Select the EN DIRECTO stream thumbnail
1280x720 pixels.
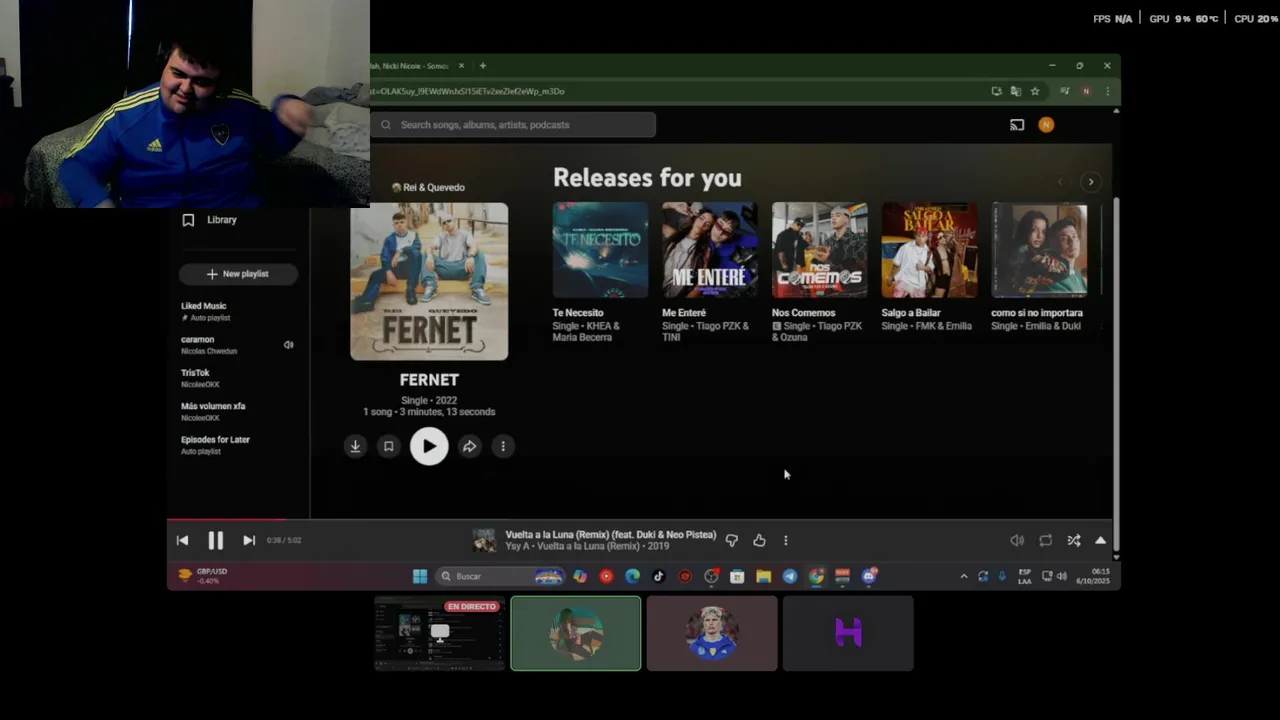[x=440, y=633]
